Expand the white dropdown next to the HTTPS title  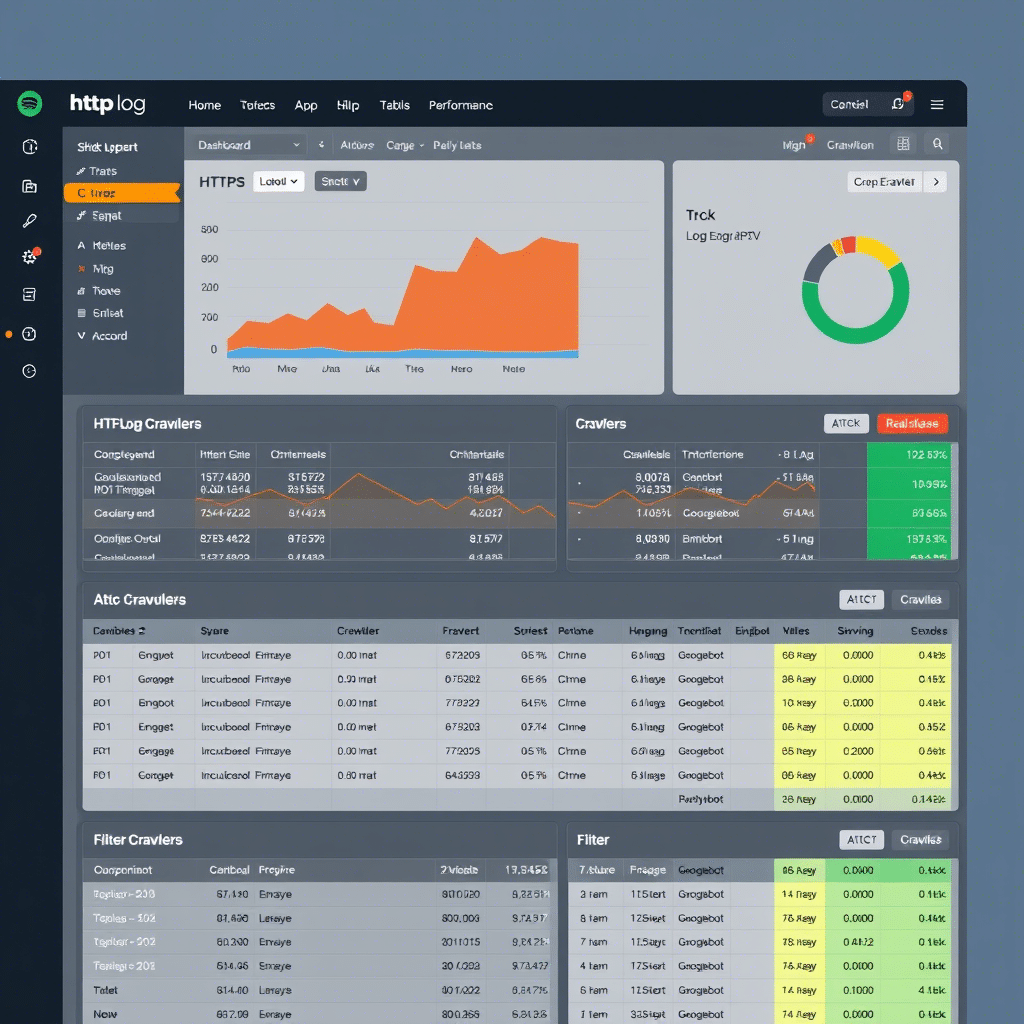[279, 182]
